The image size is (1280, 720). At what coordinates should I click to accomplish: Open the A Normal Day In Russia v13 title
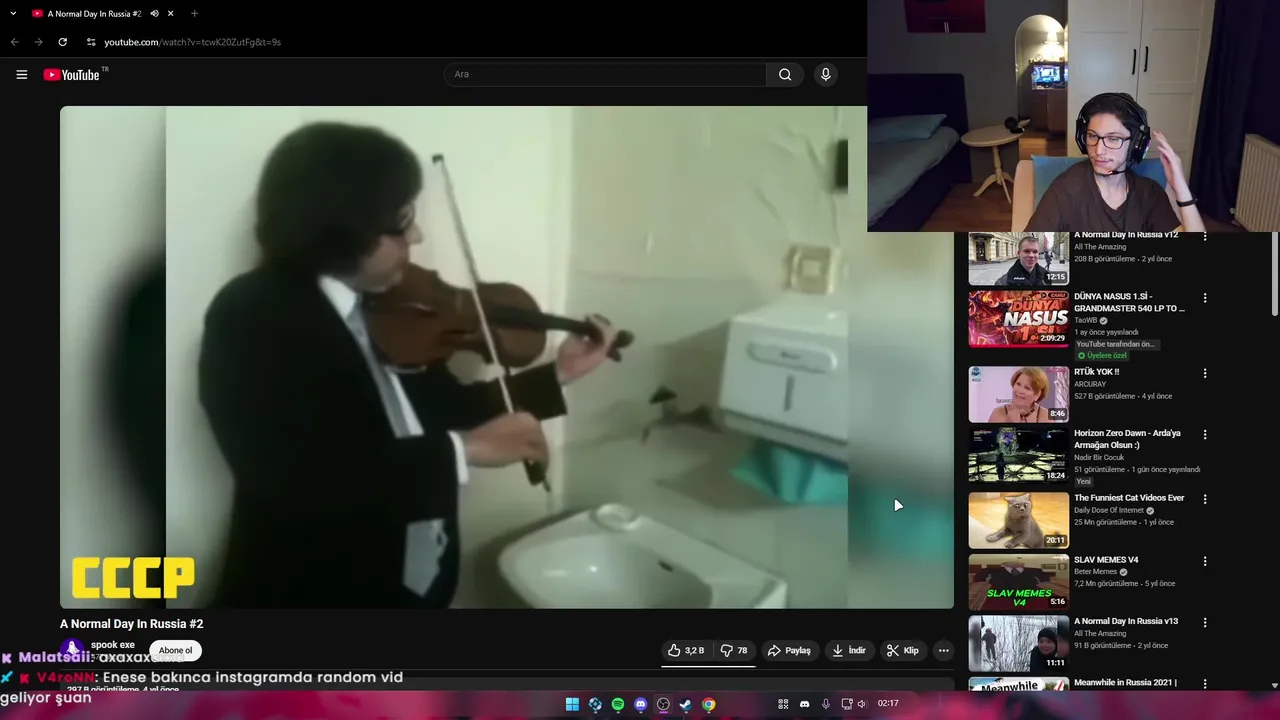click(1126, 621)
